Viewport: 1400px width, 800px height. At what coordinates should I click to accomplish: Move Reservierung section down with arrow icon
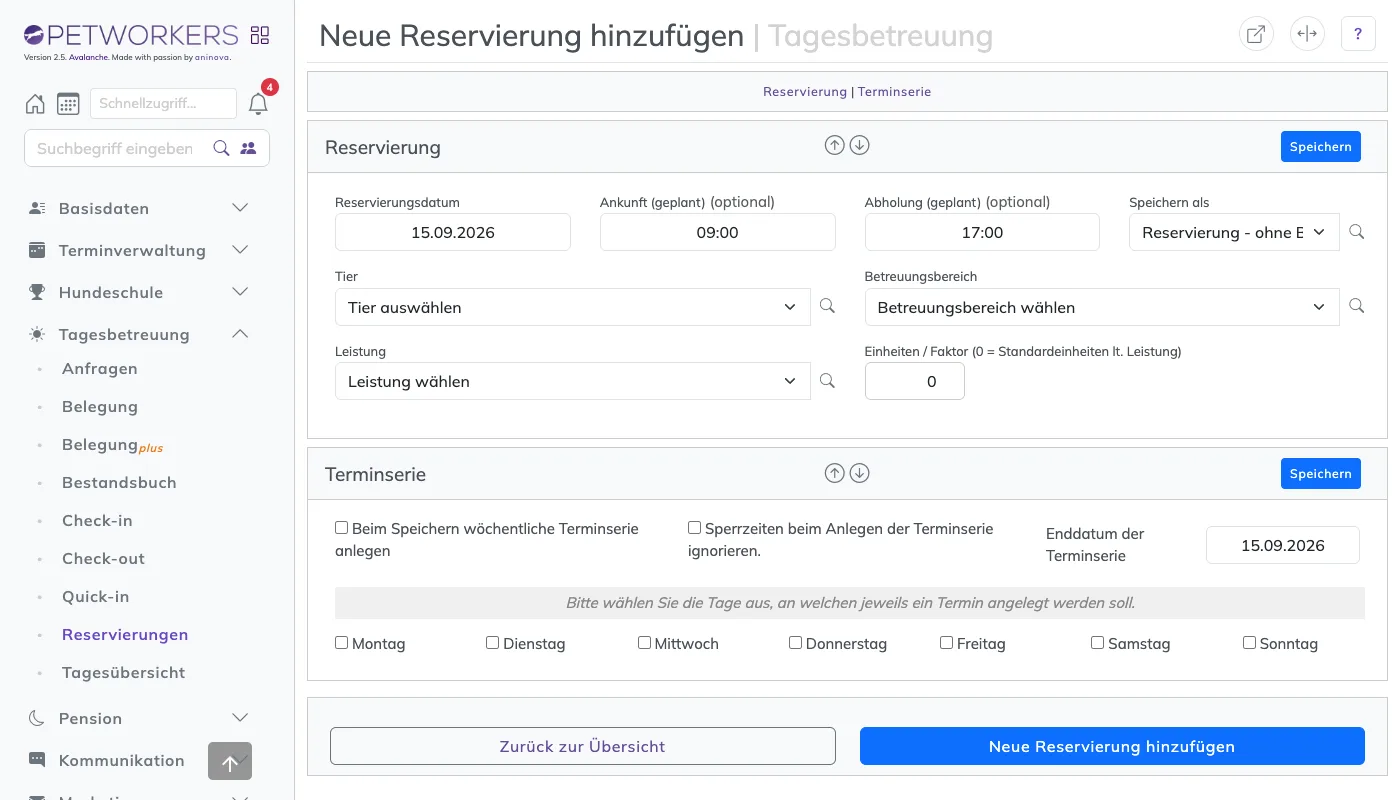tap(859, 145)
